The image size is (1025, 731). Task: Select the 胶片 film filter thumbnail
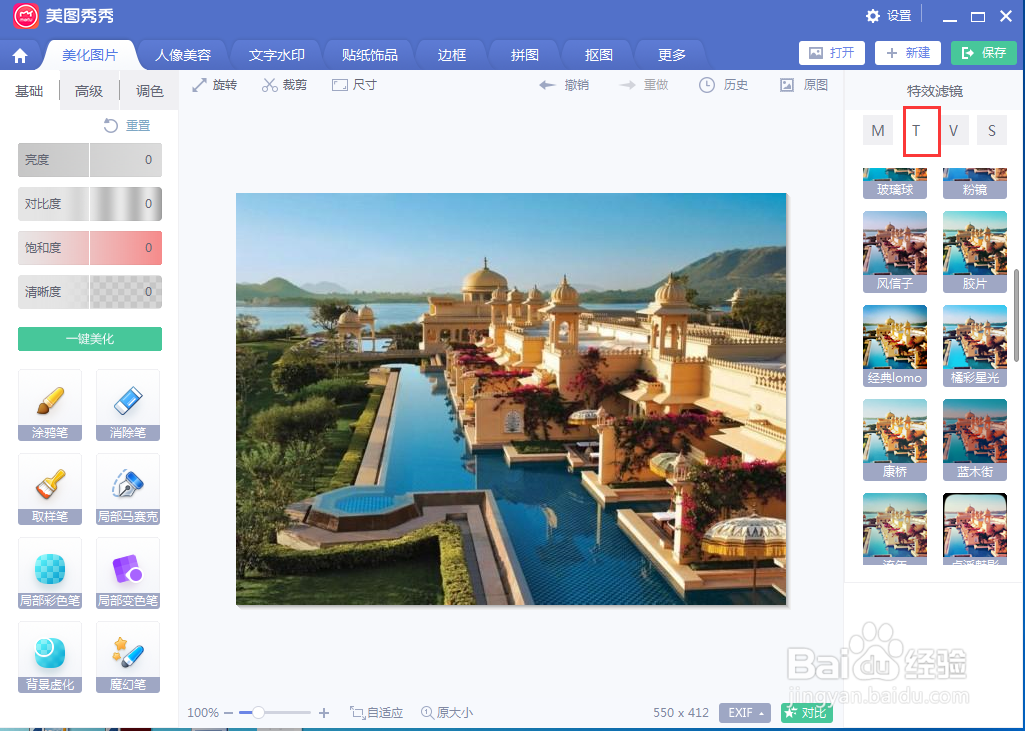point(974,251)
